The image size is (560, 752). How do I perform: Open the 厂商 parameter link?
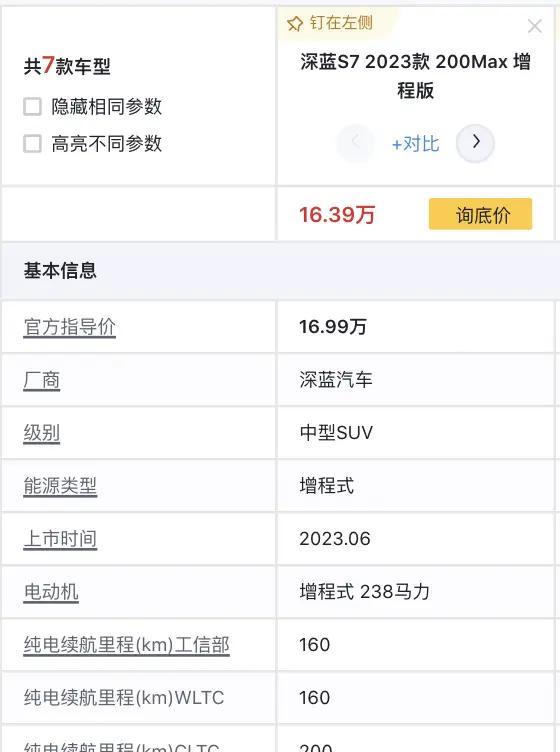click(x=42, y=380)
